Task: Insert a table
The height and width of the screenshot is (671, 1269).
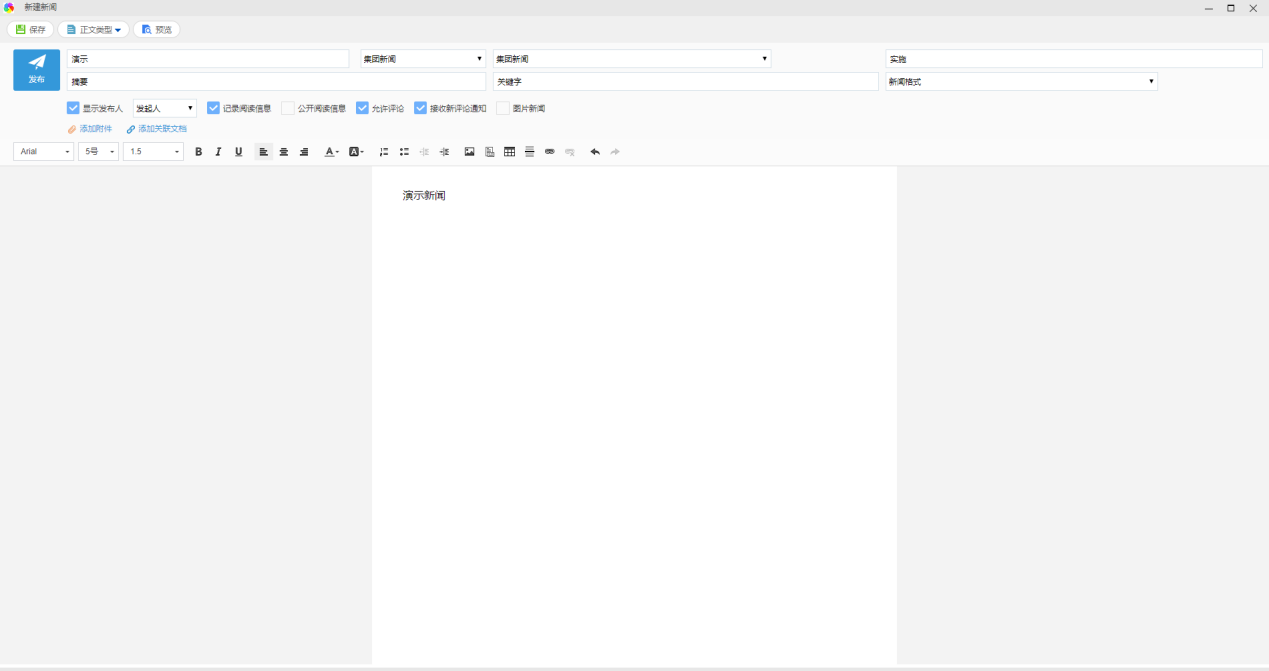Action: click(510, 152)
